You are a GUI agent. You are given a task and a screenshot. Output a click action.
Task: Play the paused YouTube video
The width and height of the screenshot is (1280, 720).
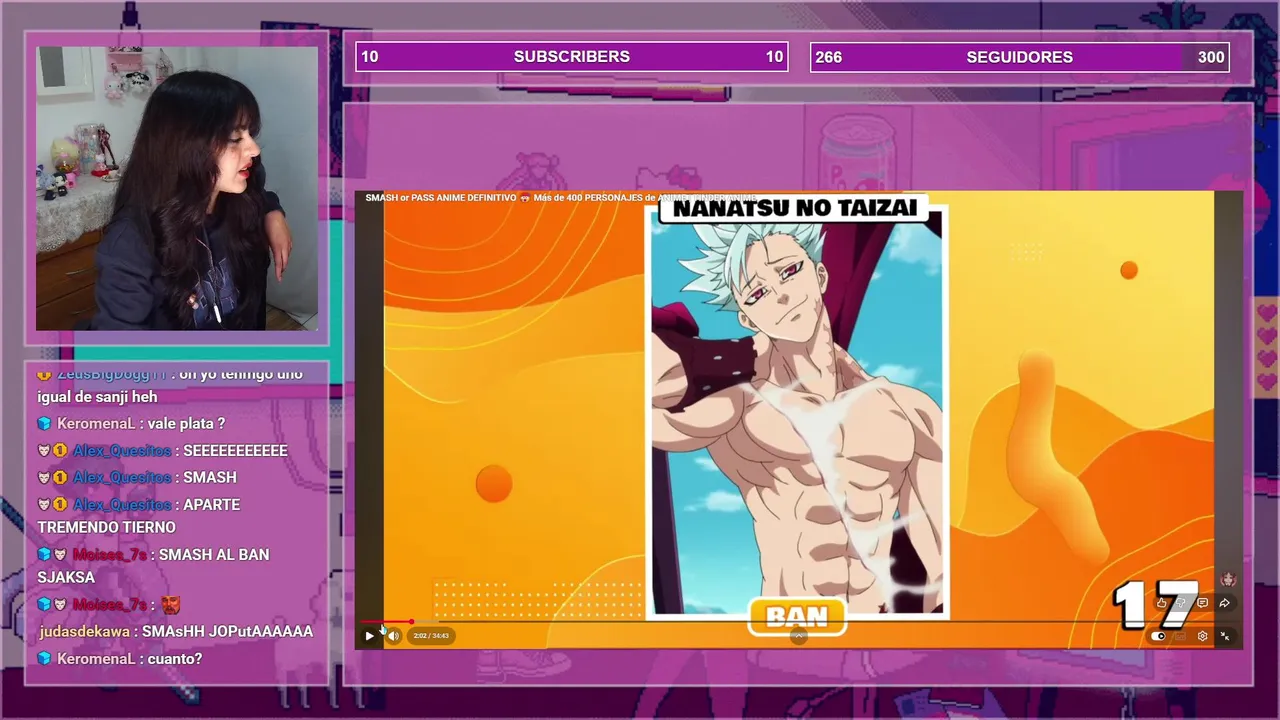click(369, 636)
